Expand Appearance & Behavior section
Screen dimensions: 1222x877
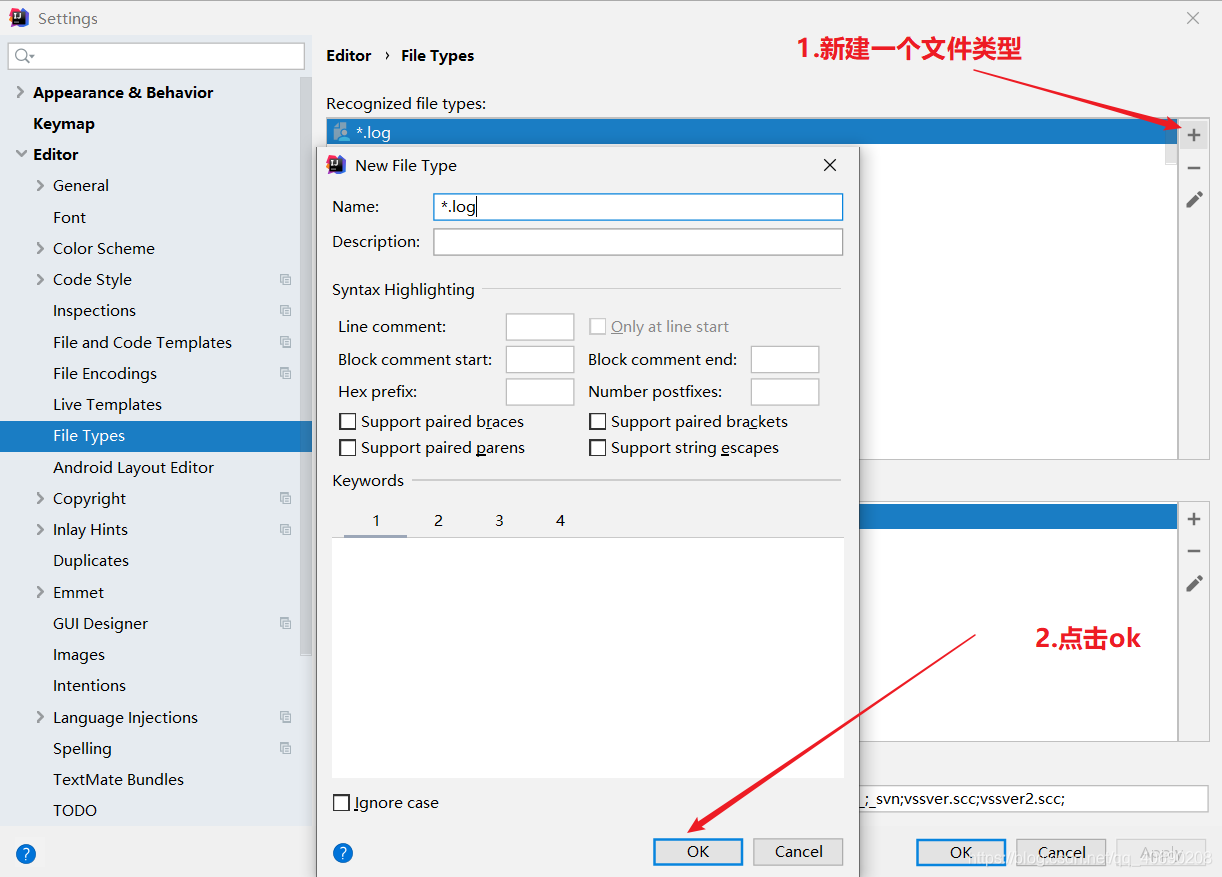click(x=20, y=92)
